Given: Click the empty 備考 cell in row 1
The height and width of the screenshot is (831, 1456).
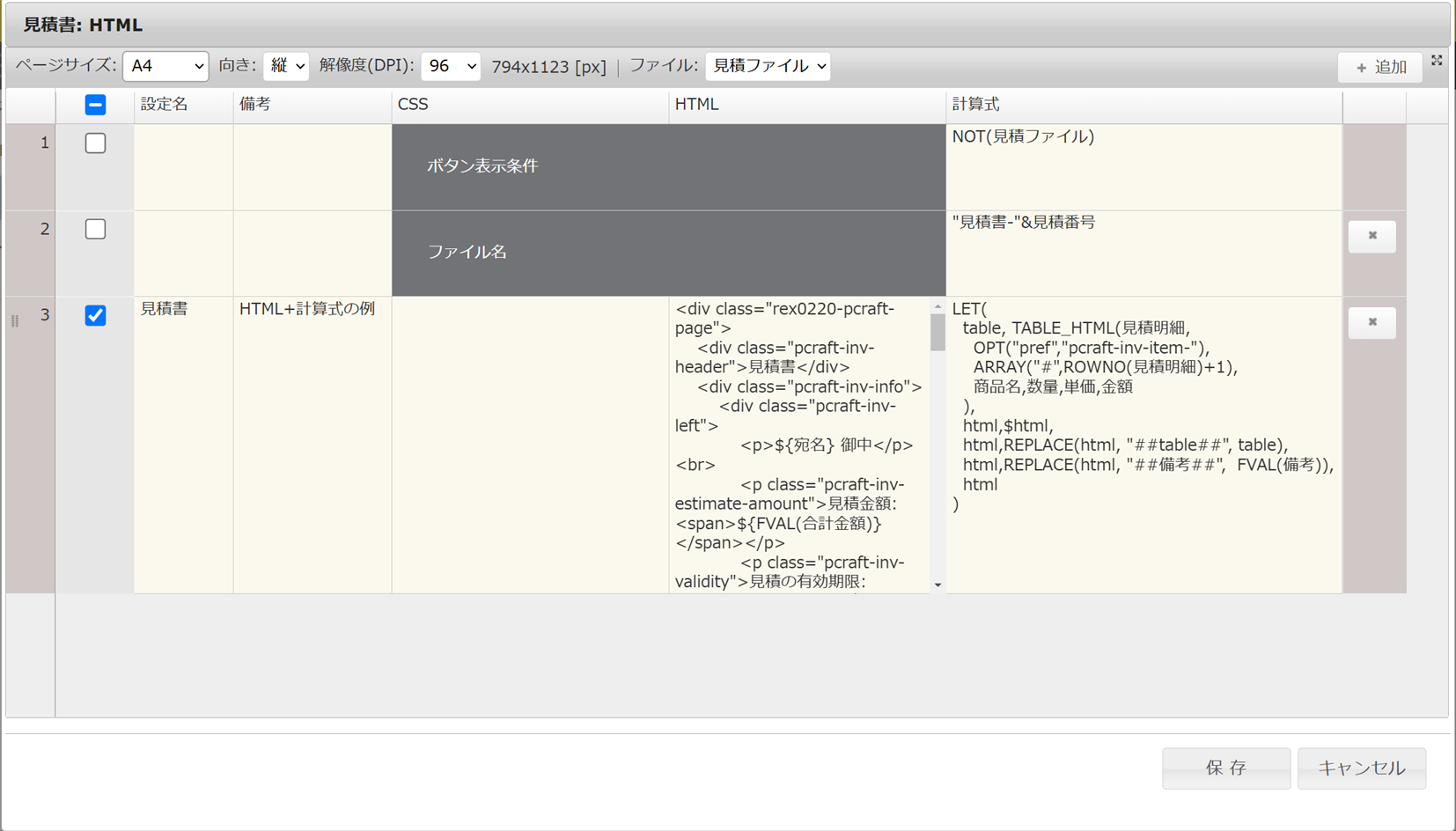Looking at the screenshot, I should 313,167.
